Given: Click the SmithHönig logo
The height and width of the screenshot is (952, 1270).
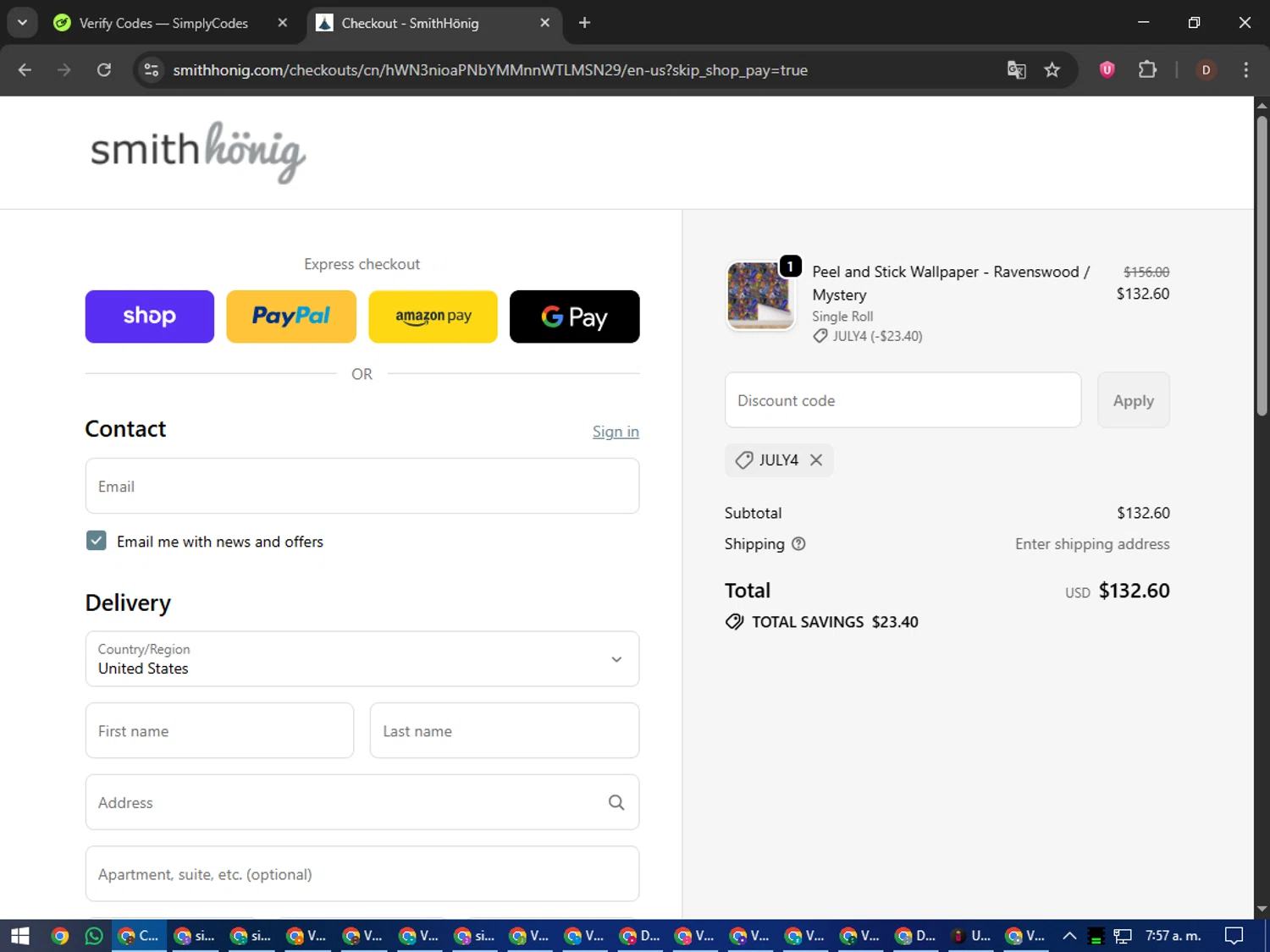Looking at the screenshot, I should 198,152.
